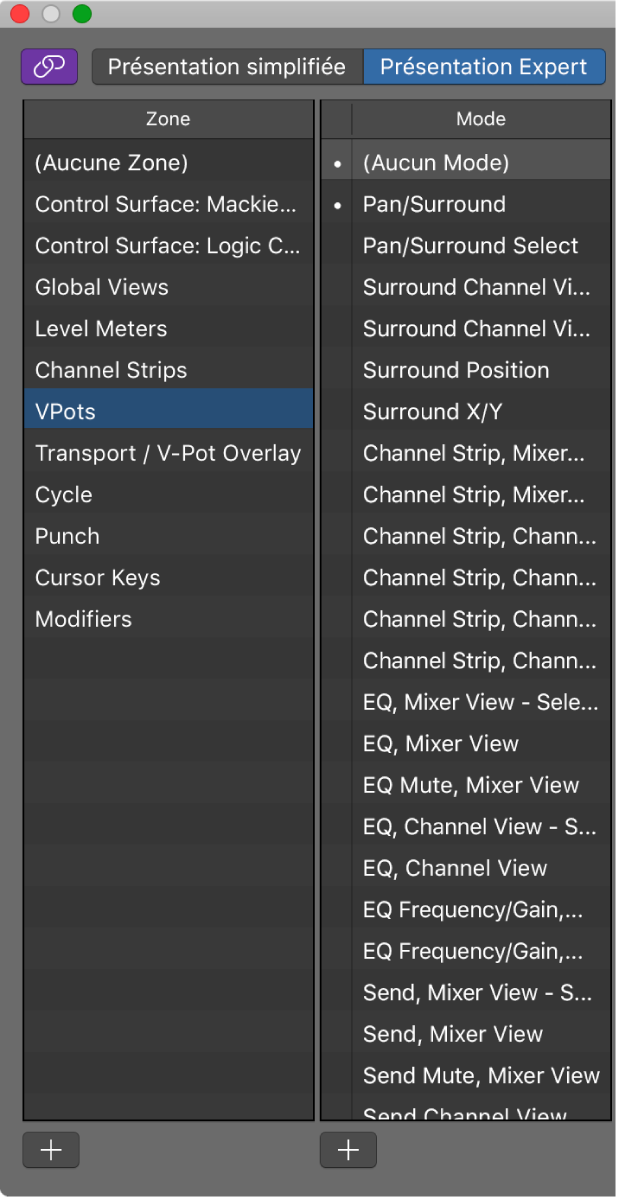Screen dimensions: 617x1197
Task: Pick the Cursor Keys zone
Action: tap(97, 578)
